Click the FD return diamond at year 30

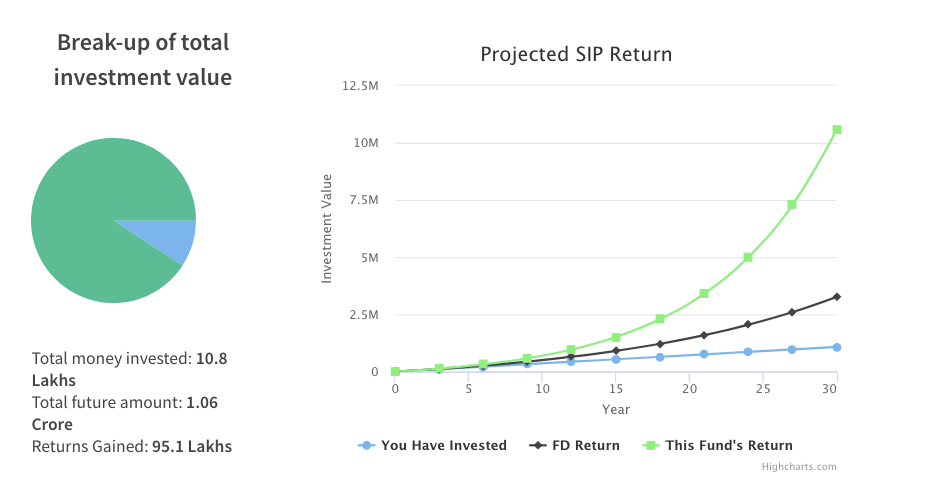(837, 297)
